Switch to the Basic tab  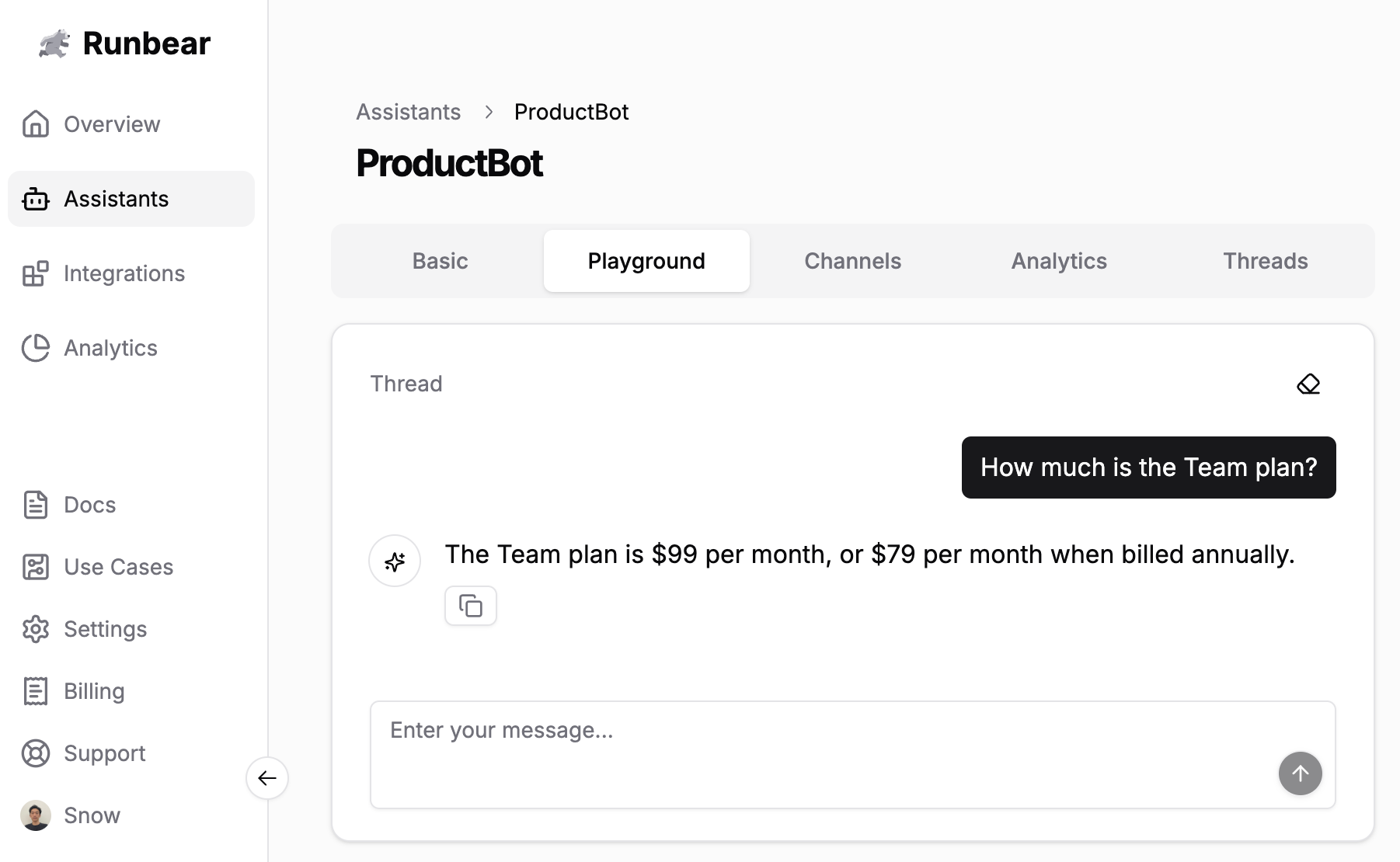click(440, 261)
